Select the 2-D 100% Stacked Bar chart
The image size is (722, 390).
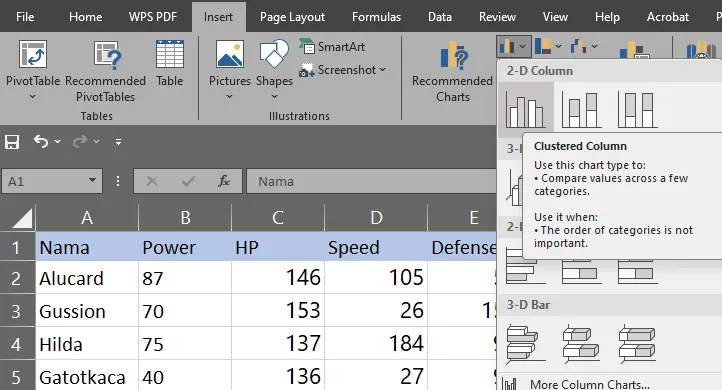(637, 272)
